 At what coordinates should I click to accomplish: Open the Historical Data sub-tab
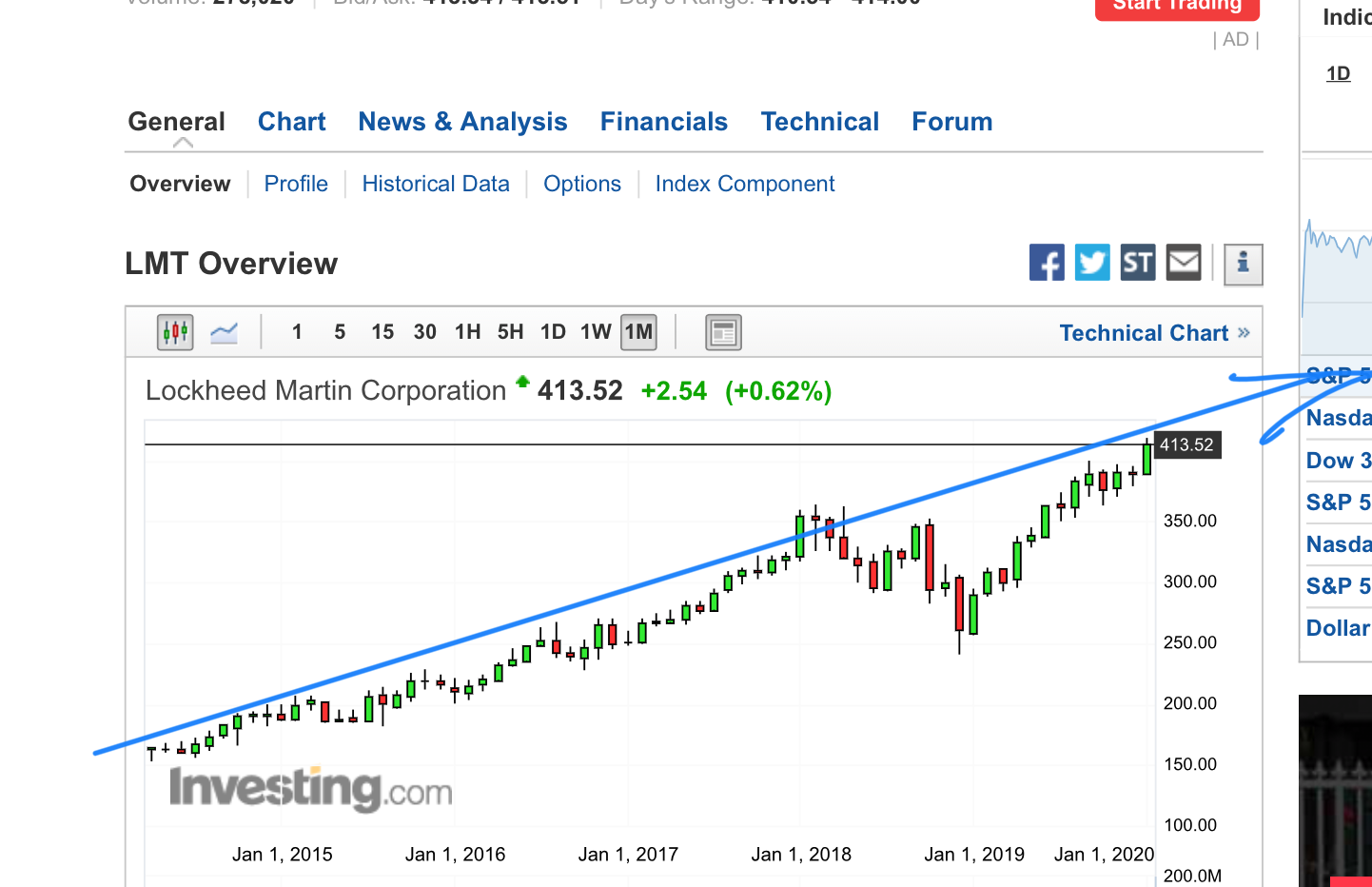(x=436, y=184)
